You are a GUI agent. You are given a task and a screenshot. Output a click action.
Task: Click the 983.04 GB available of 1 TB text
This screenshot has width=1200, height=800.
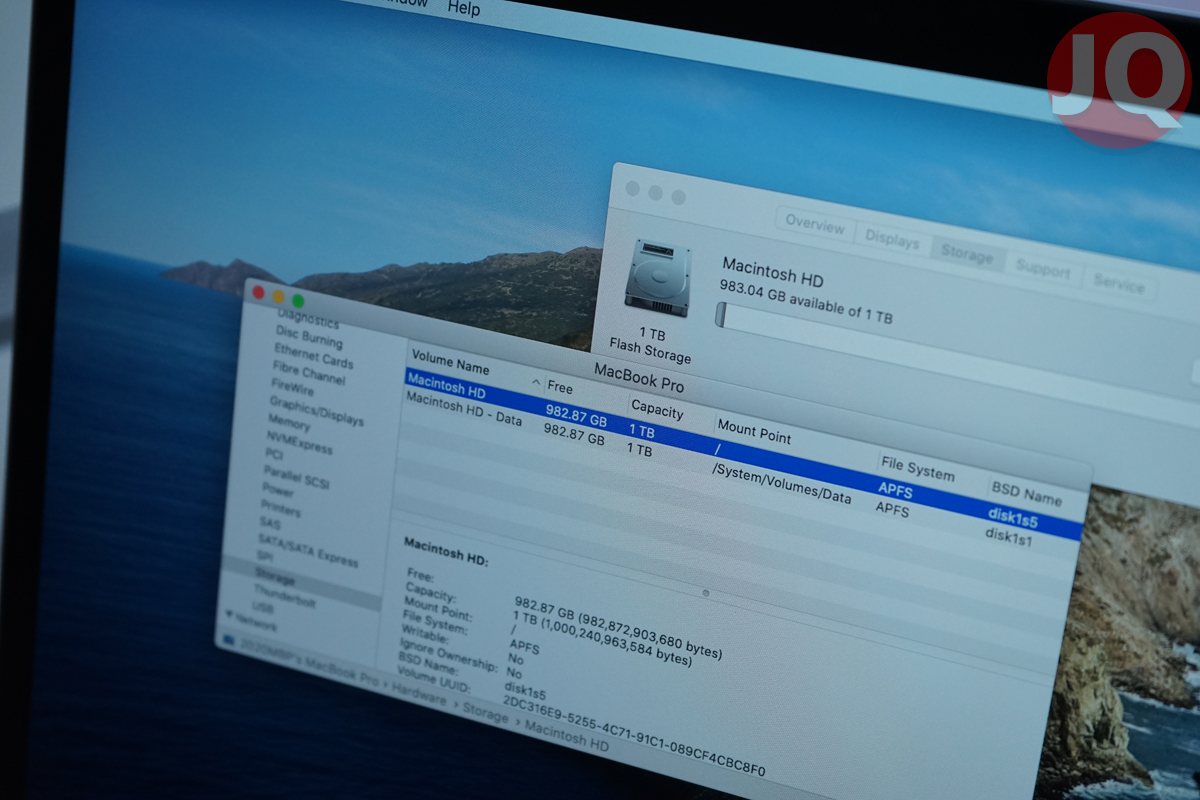(x=806, y=301)
